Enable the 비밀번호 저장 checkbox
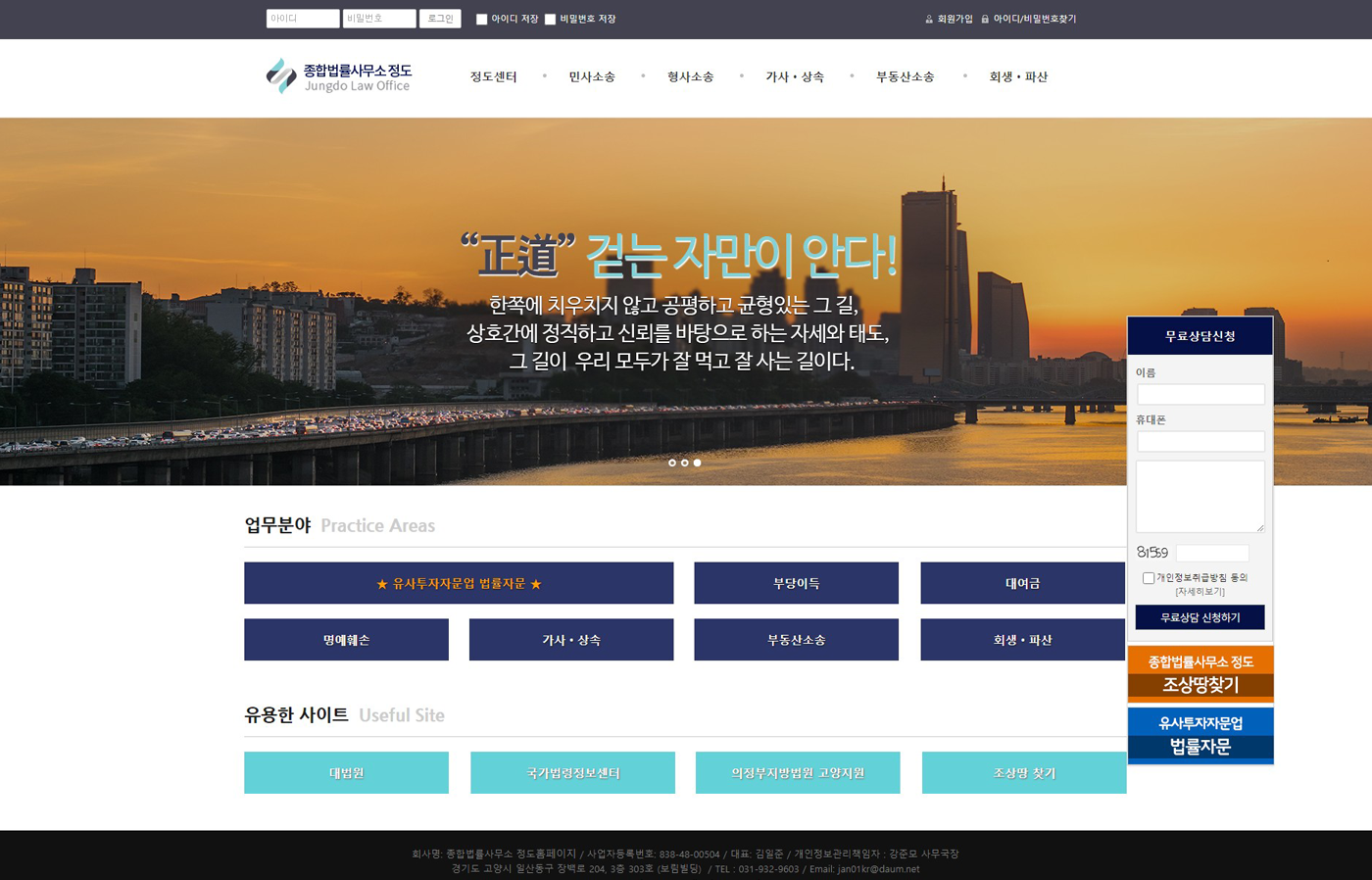The width and height of the screenshot is (1372, 880). [551, 19]
